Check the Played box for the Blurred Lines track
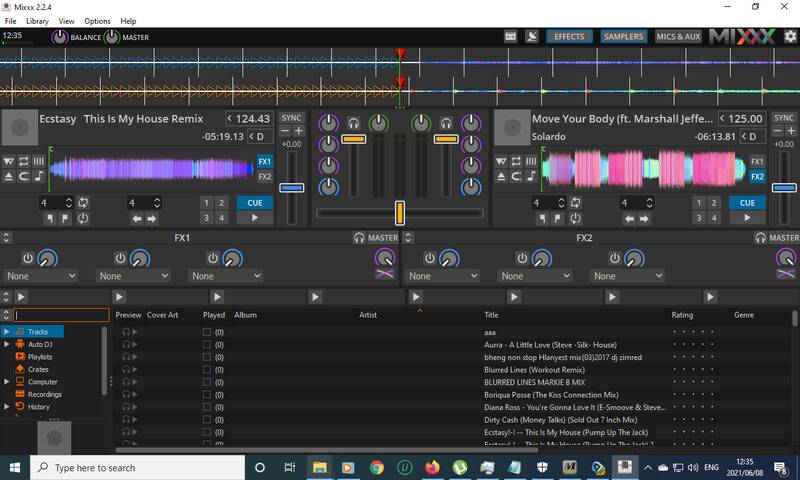 [207, 369]
